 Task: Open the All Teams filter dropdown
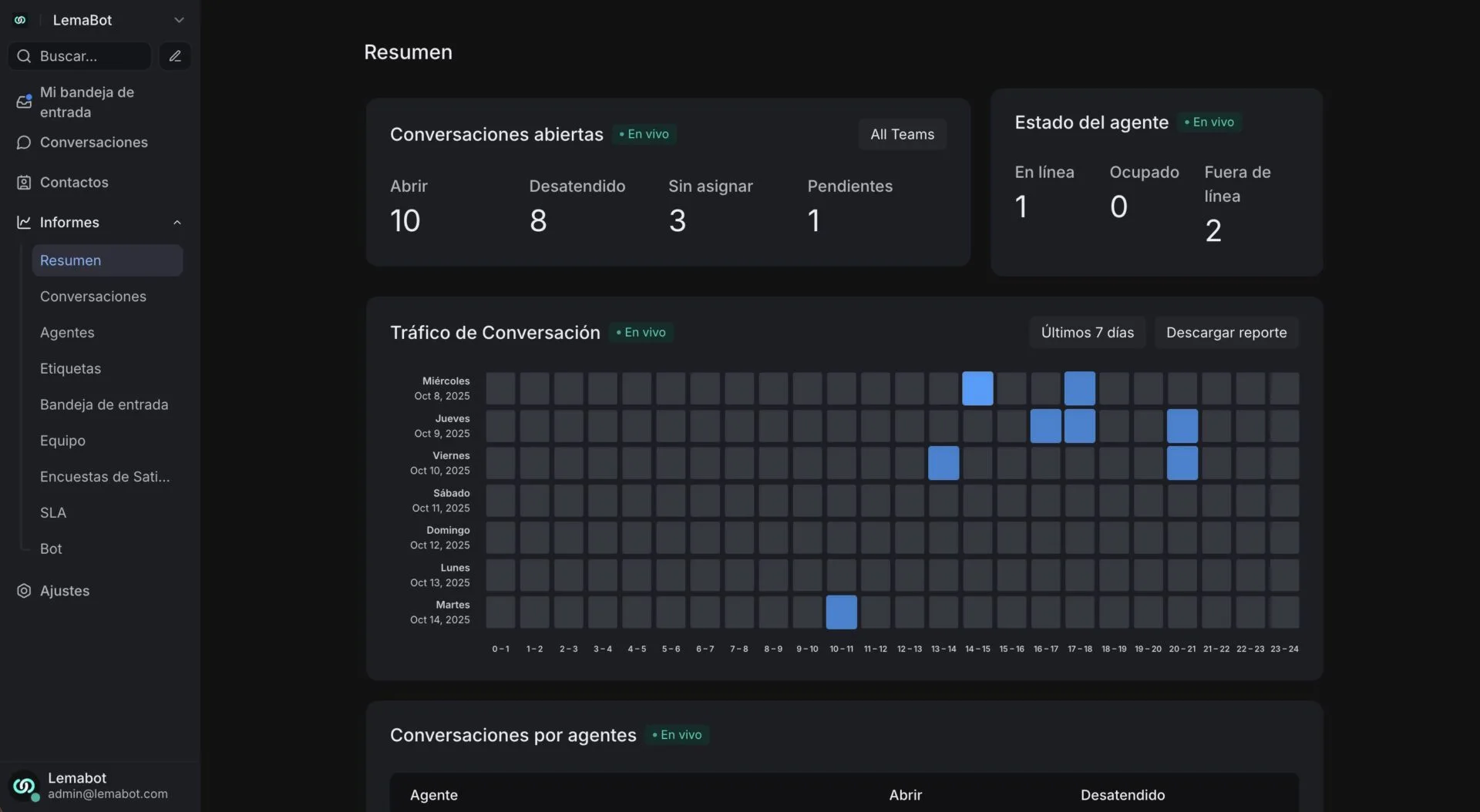tap(902, 134)
